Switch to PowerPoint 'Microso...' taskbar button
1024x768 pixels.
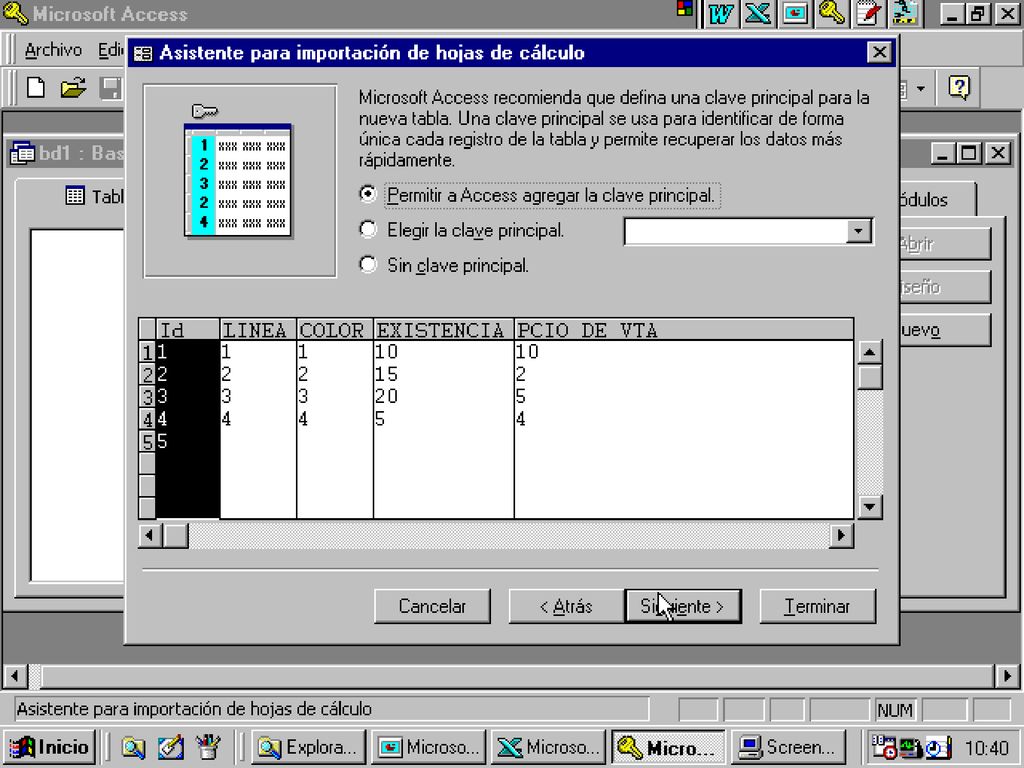pyautogui.click(x=428, y=747)
